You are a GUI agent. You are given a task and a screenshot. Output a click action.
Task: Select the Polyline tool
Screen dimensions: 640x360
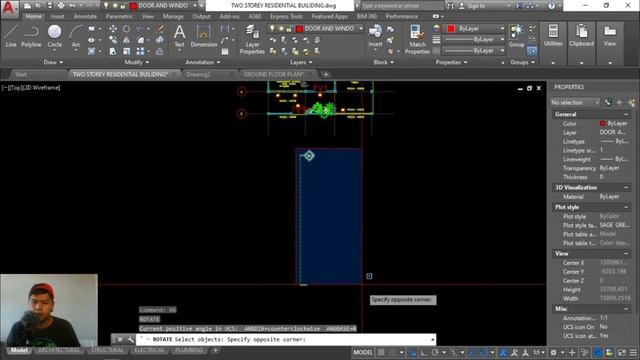[31, 36]
